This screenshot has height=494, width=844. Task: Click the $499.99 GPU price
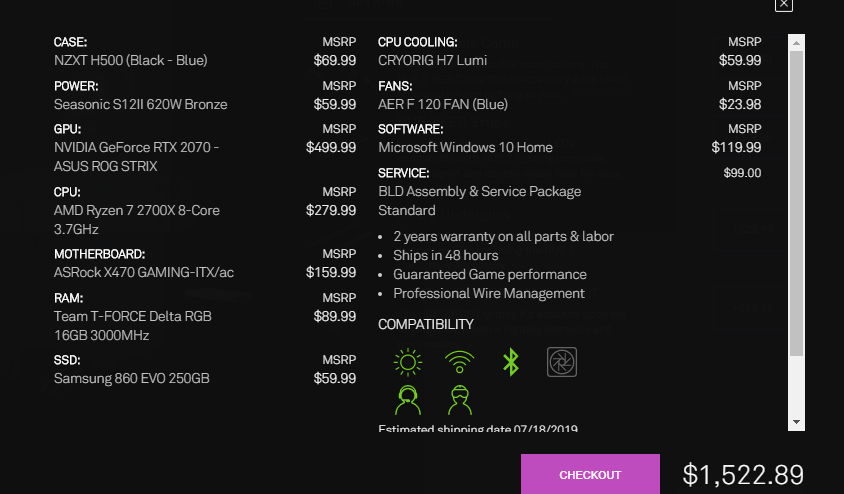tap(331, 147)
